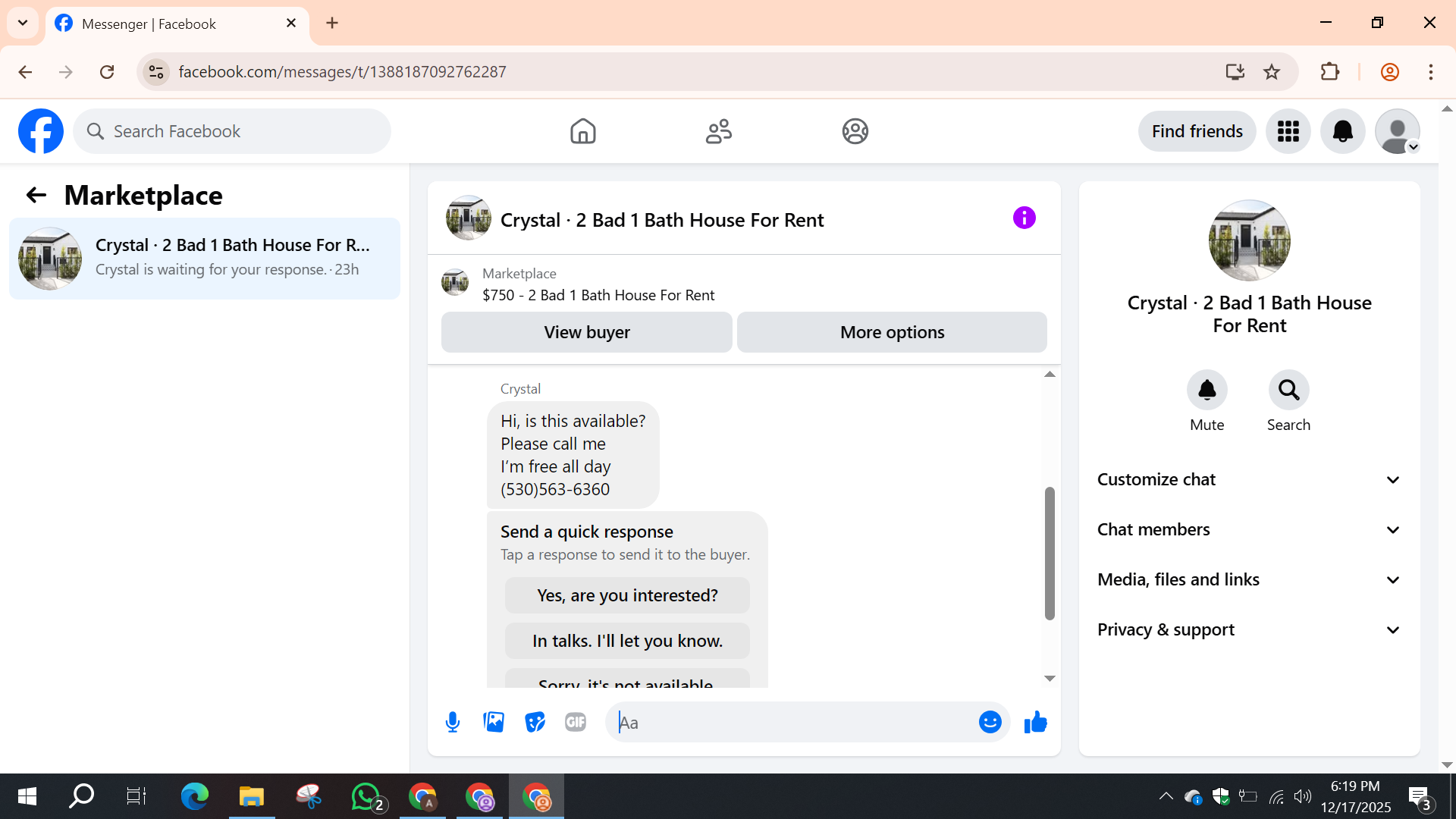Open the GIF picker
Screen dimensions: 1456x819
pyautogui.click(x=576, y=722)
